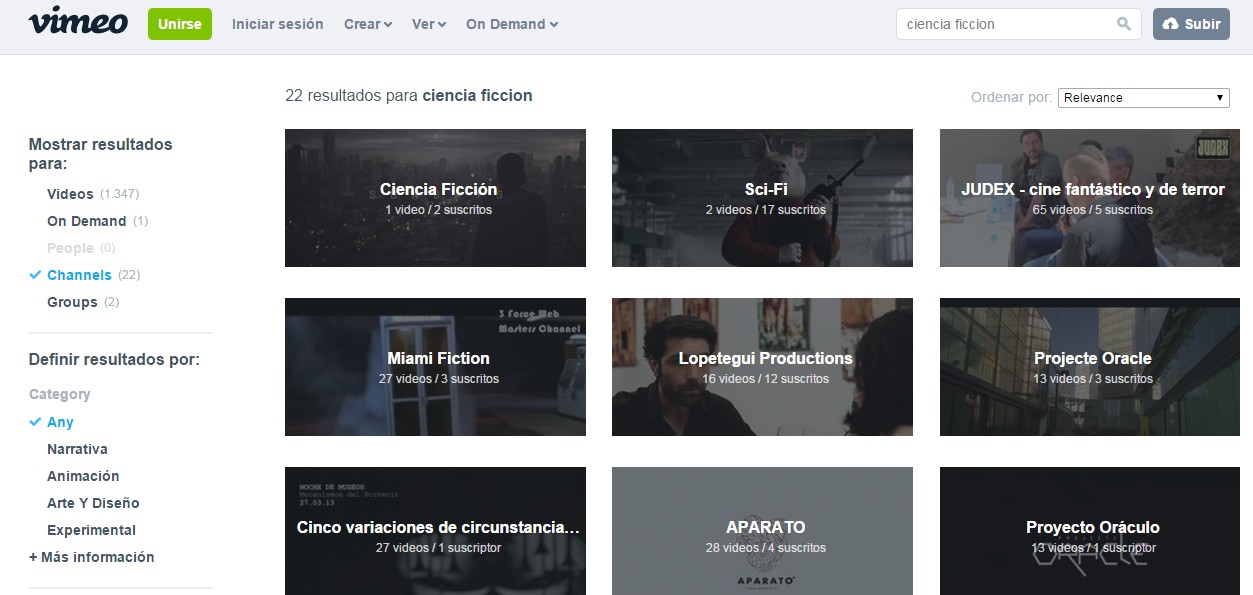Click the Subir upload button
This screenshot has width=1253, height=595.
click(x=1191, y=24)
